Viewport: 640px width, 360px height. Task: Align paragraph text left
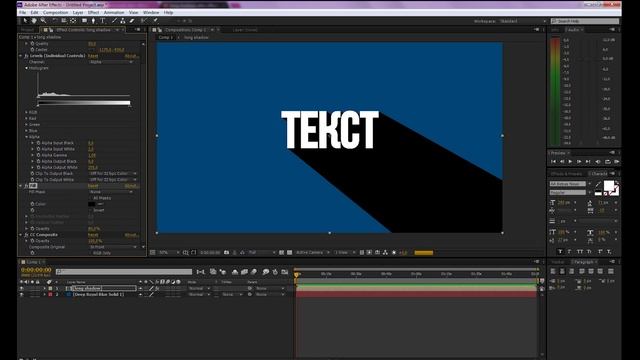[553, 271]
